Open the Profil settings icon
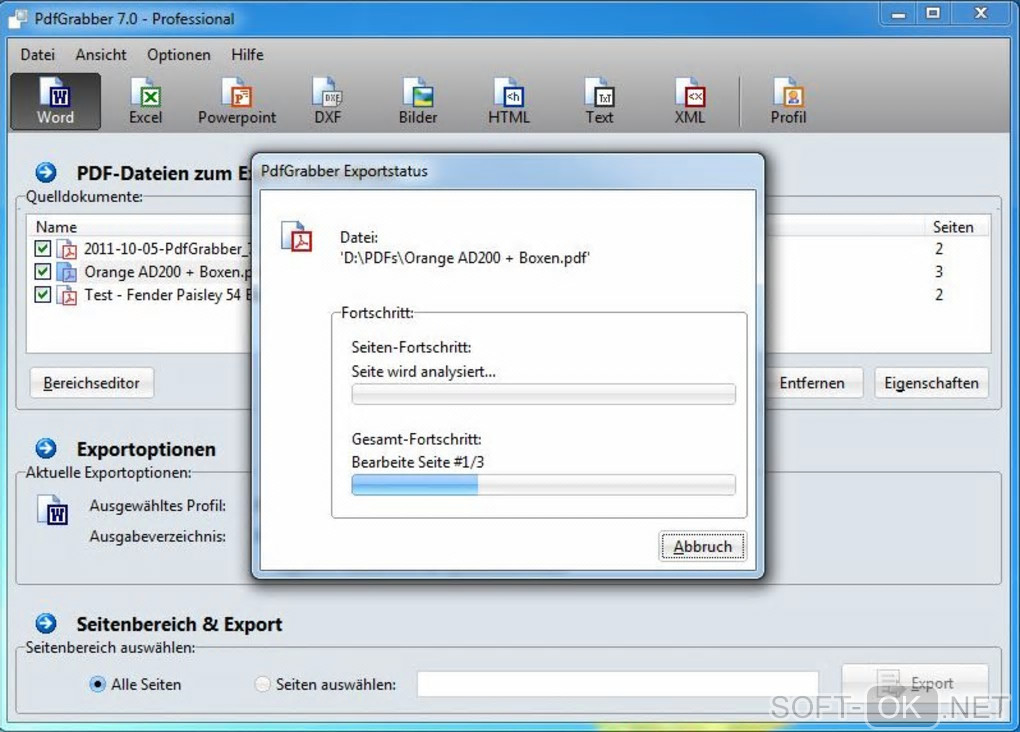Viewport: 1020px width, 732px height. [x=788, y=102]
